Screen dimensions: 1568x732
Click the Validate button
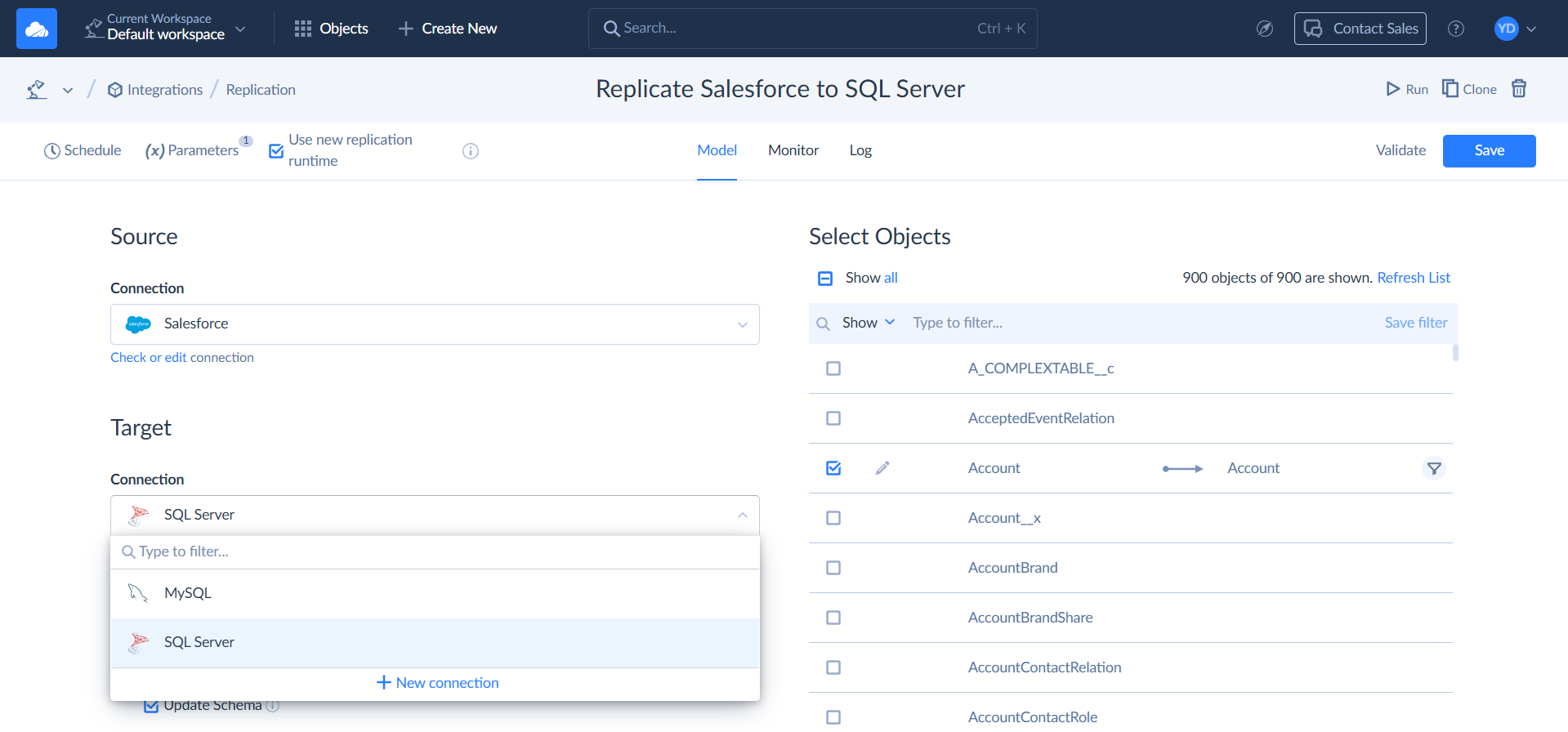1400,150
